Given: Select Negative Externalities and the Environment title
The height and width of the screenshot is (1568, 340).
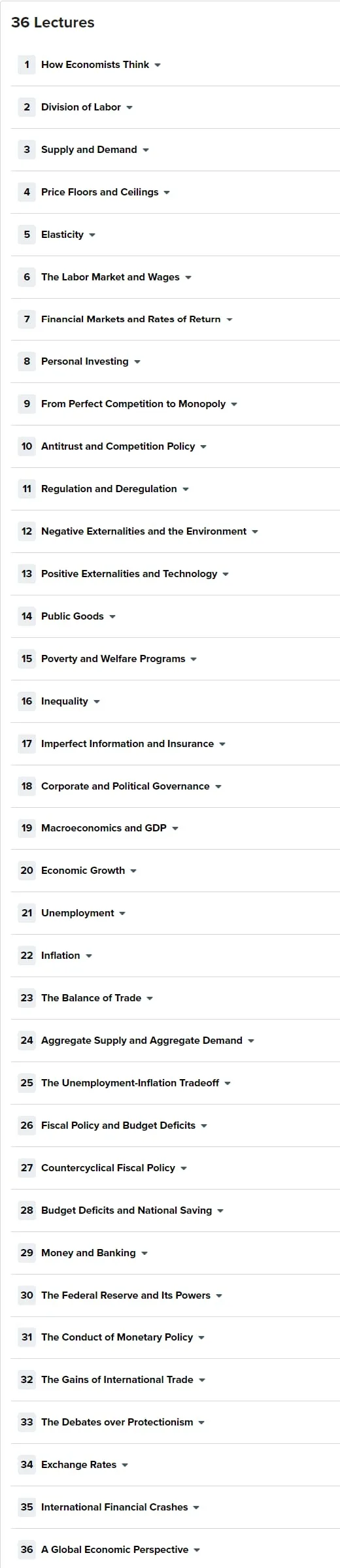Looking at the screenshot, I should [144, 531].
